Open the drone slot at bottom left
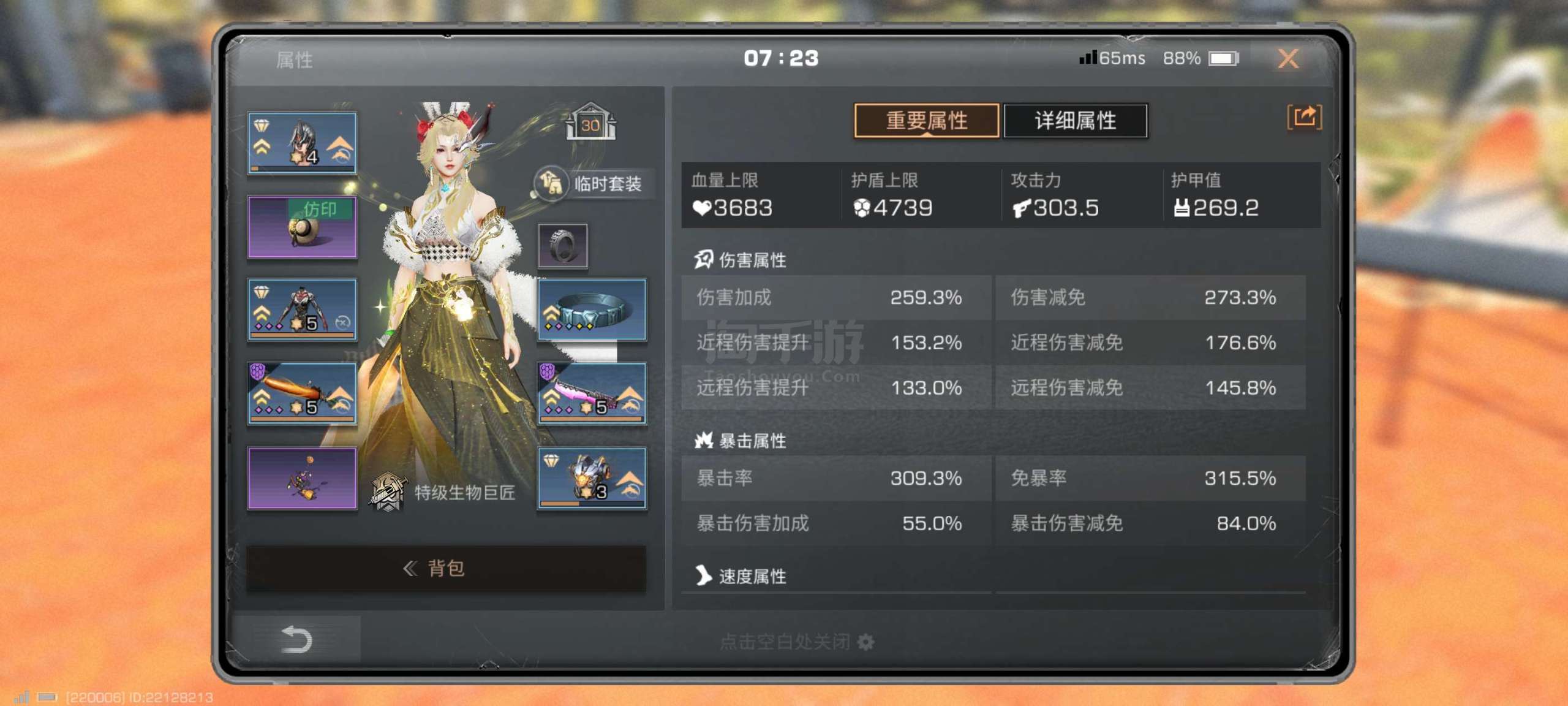Screen dimensions: 1568x706 click(x=302, y=477)
